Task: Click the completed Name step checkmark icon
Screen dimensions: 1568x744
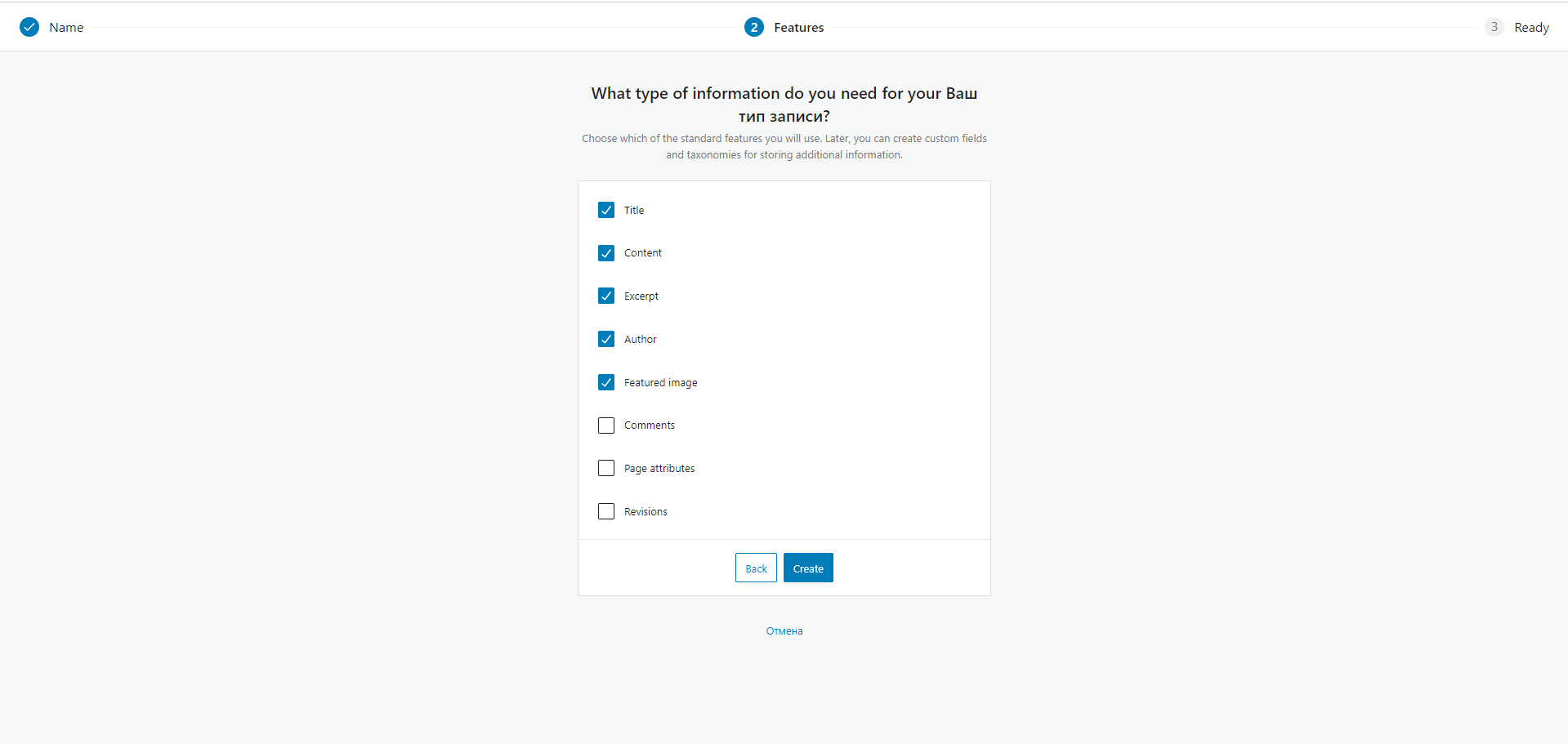Action: point(29,27)
